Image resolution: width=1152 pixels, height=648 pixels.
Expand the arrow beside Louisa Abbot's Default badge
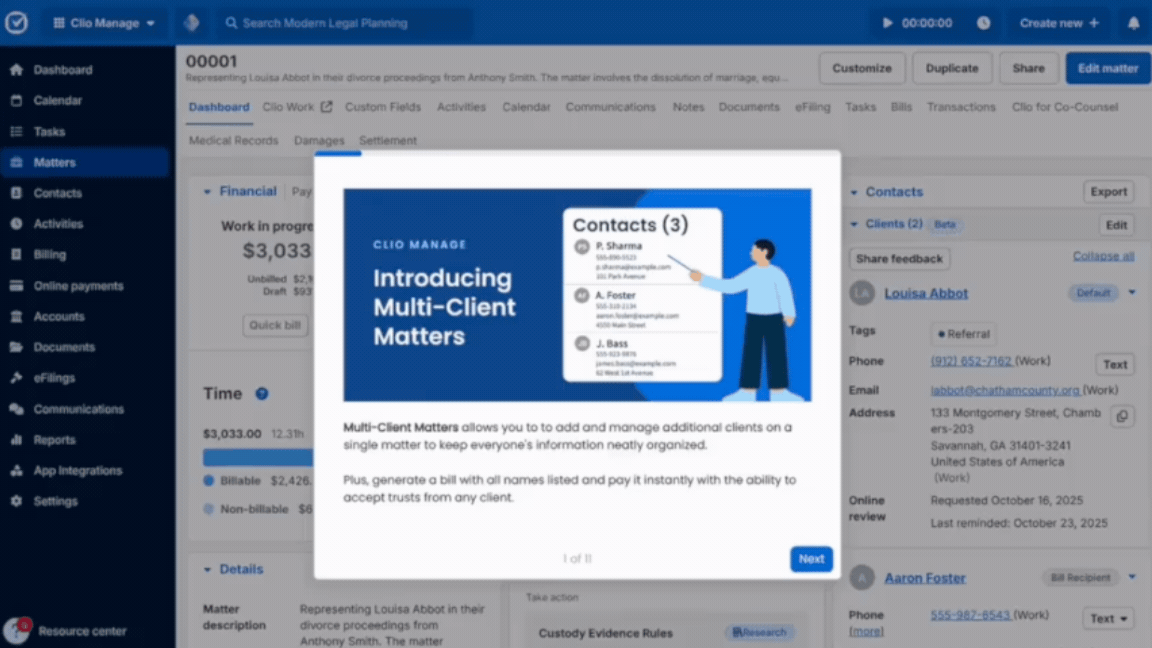pos(1132,292)
